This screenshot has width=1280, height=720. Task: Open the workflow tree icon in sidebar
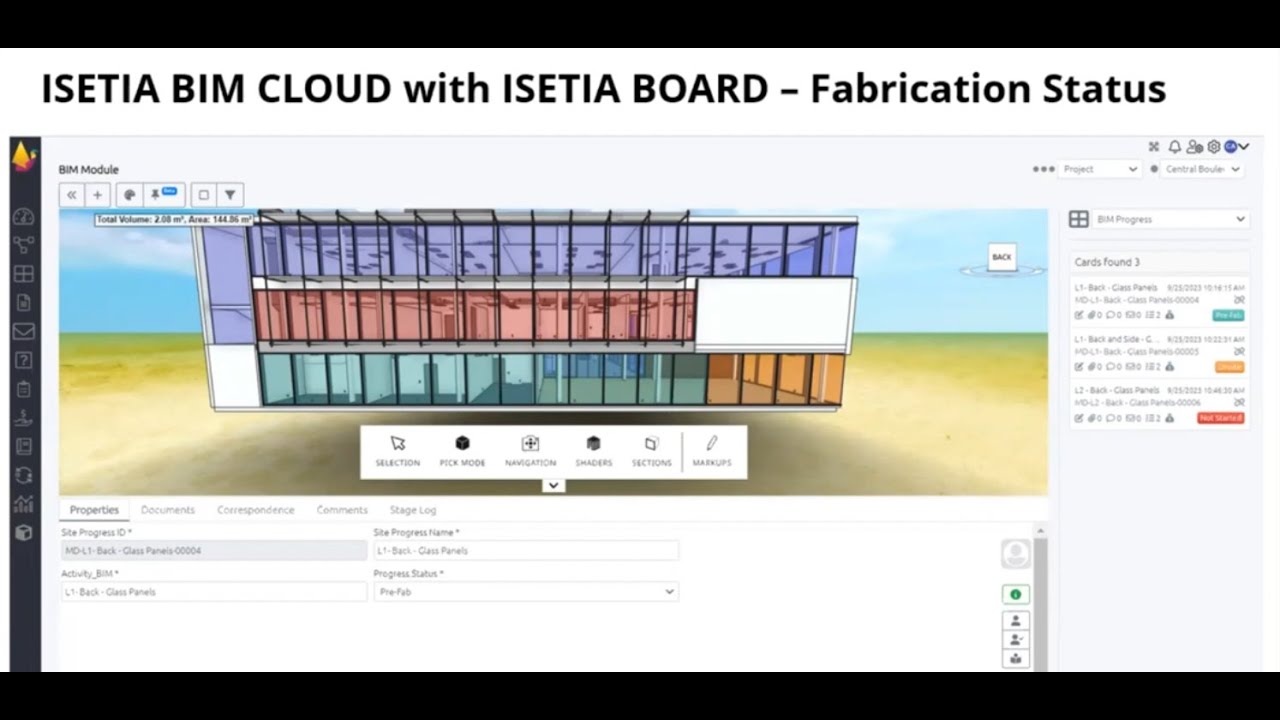24,245
